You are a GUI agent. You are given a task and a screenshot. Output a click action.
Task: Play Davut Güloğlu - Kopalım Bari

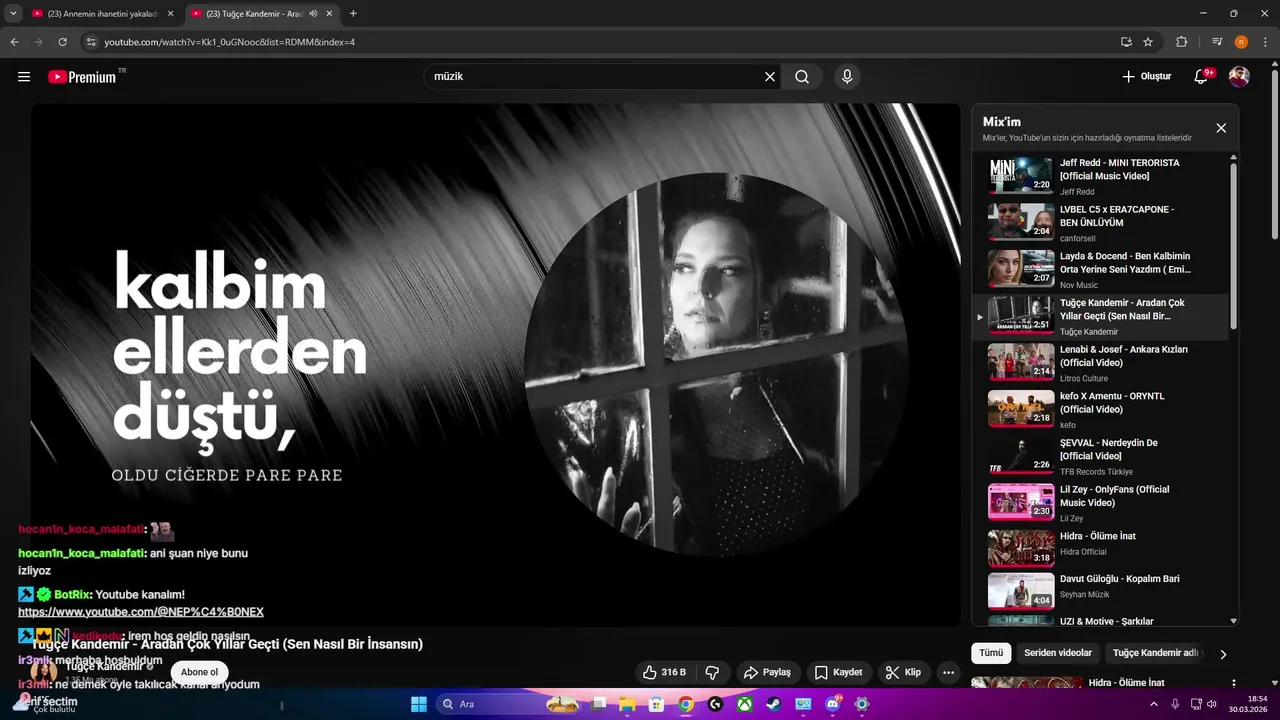pyautogui.click(x=1100, y=591)
